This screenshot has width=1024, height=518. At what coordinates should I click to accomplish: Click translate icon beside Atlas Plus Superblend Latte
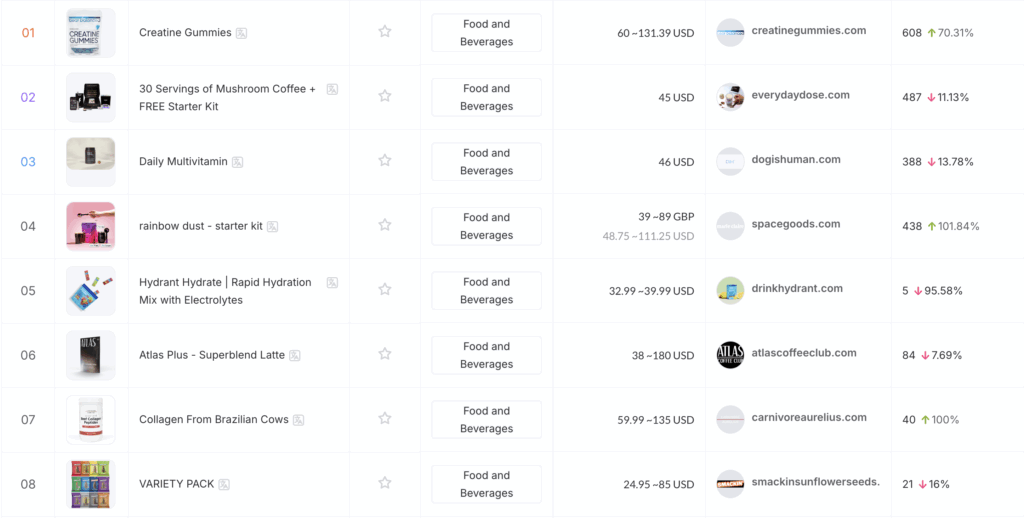click(295, 355)
